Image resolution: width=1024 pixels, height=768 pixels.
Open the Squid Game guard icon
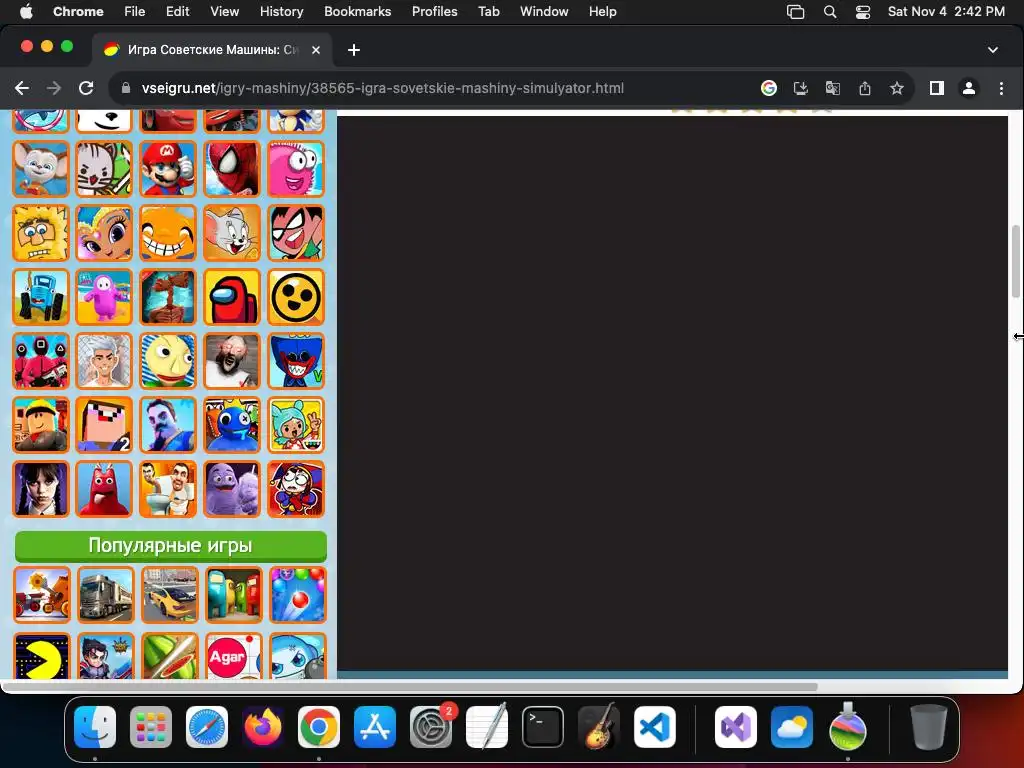tap(40, 361)
